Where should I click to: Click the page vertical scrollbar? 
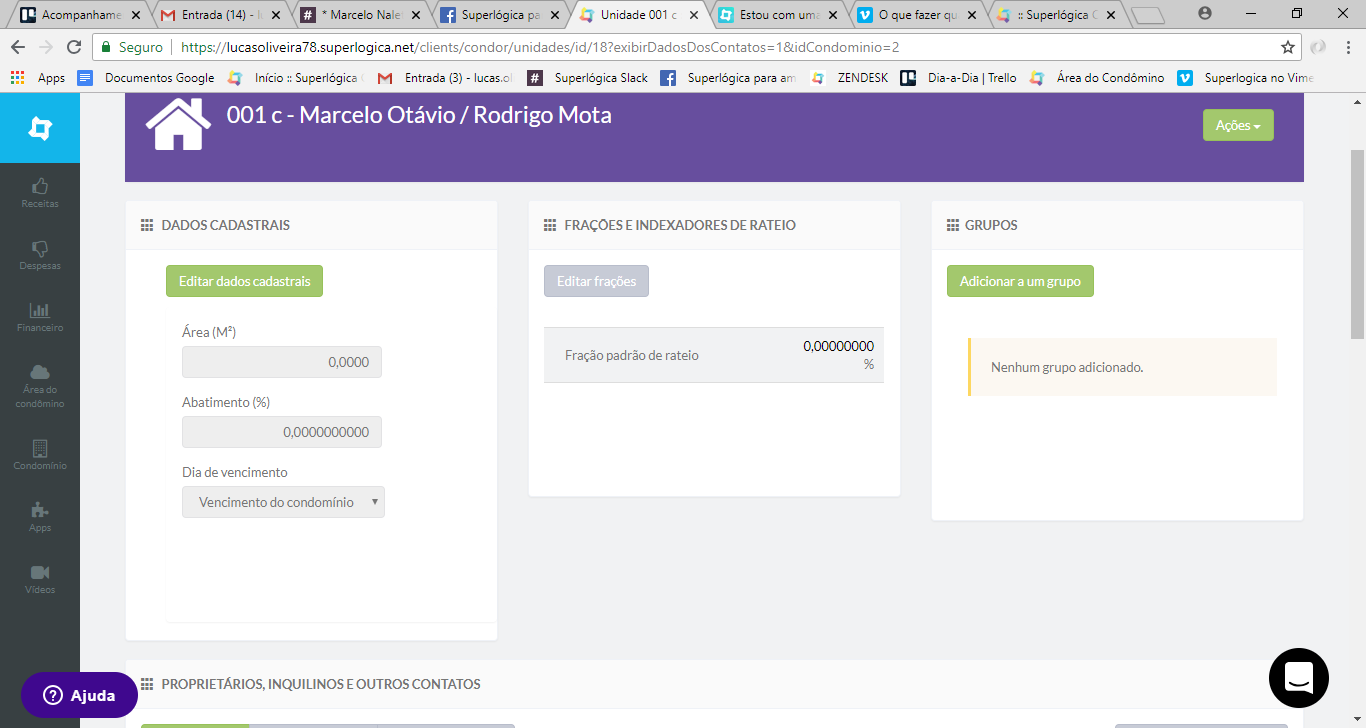click(1357, 244)
